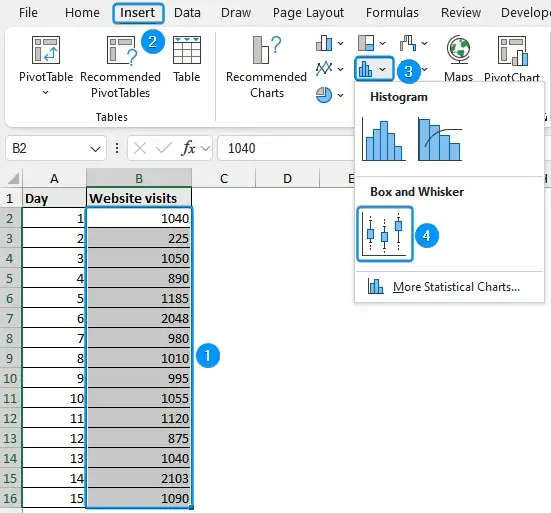Click the Select All corner triangle

[13, 178]
